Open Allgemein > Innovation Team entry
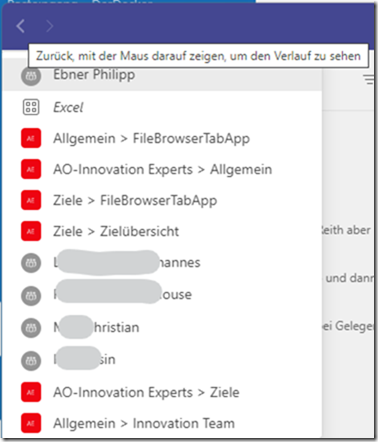The width and height of the screenshot is (378, 442). click(162, 423)
